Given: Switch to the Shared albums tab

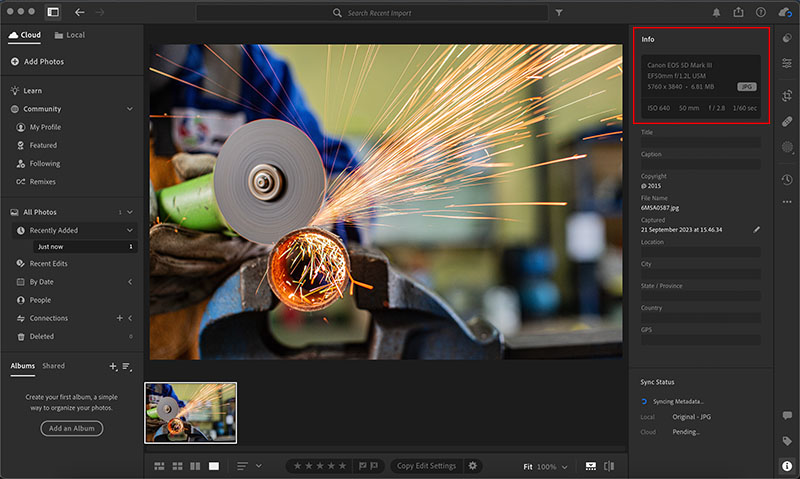Looking at the screenshot, I should [53, 366].
